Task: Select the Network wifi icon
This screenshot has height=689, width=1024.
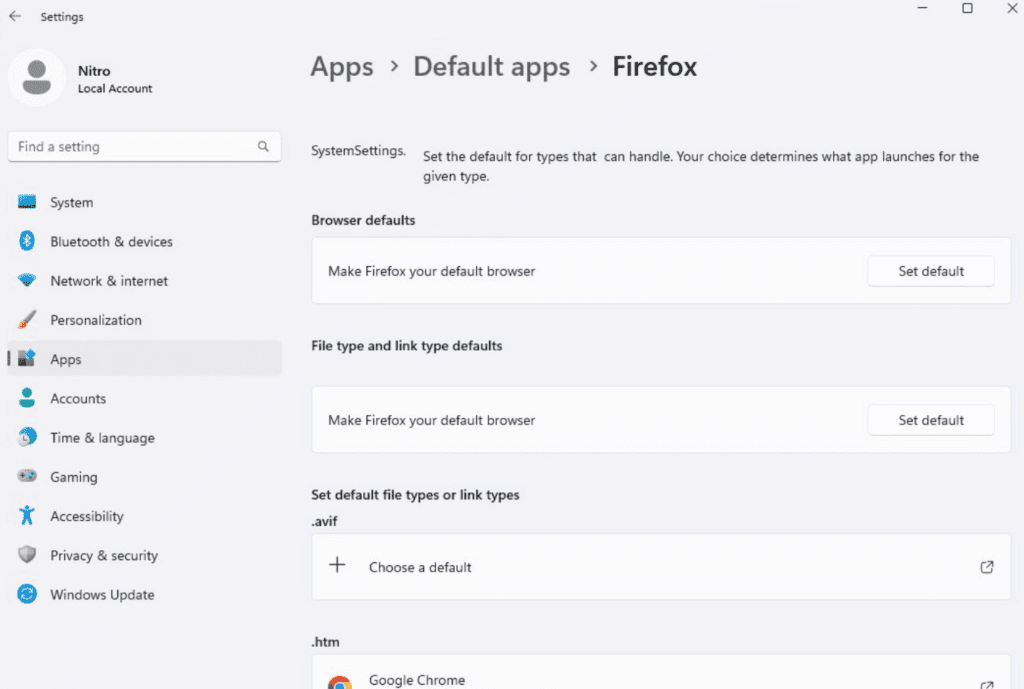Action: (27, 280)
